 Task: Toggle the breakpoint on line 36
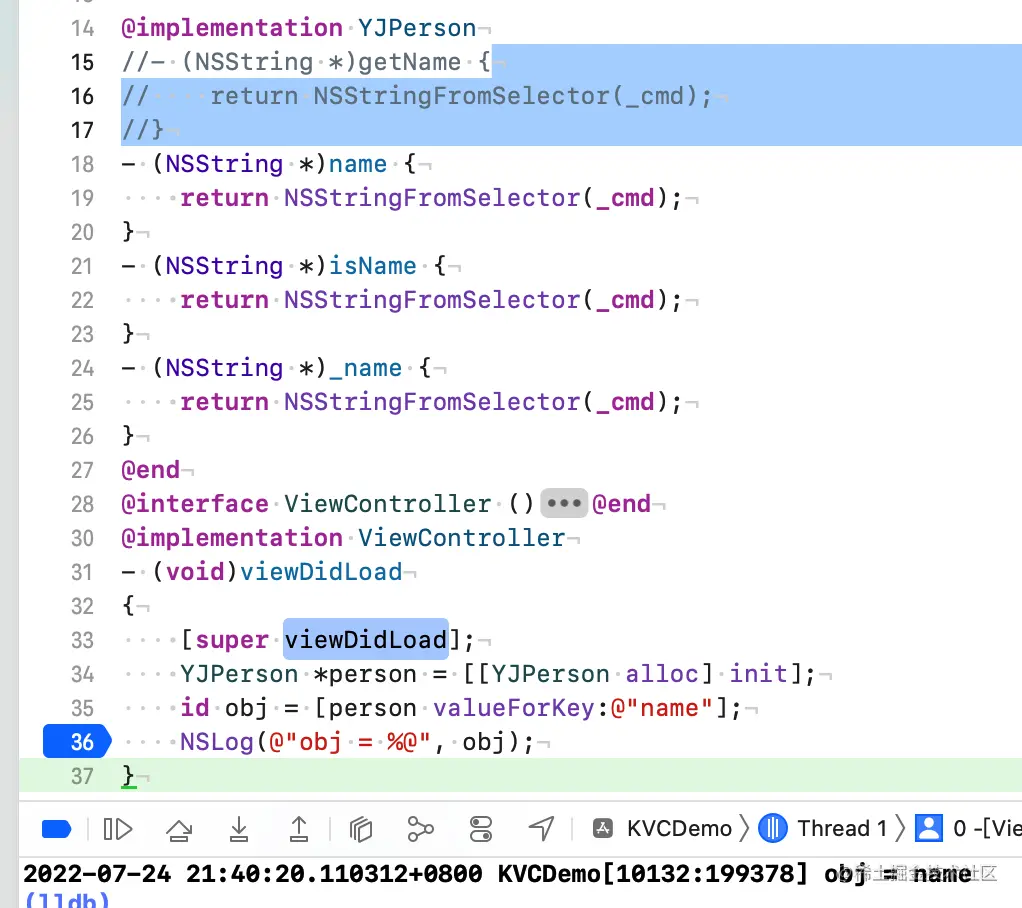(76, 742)
